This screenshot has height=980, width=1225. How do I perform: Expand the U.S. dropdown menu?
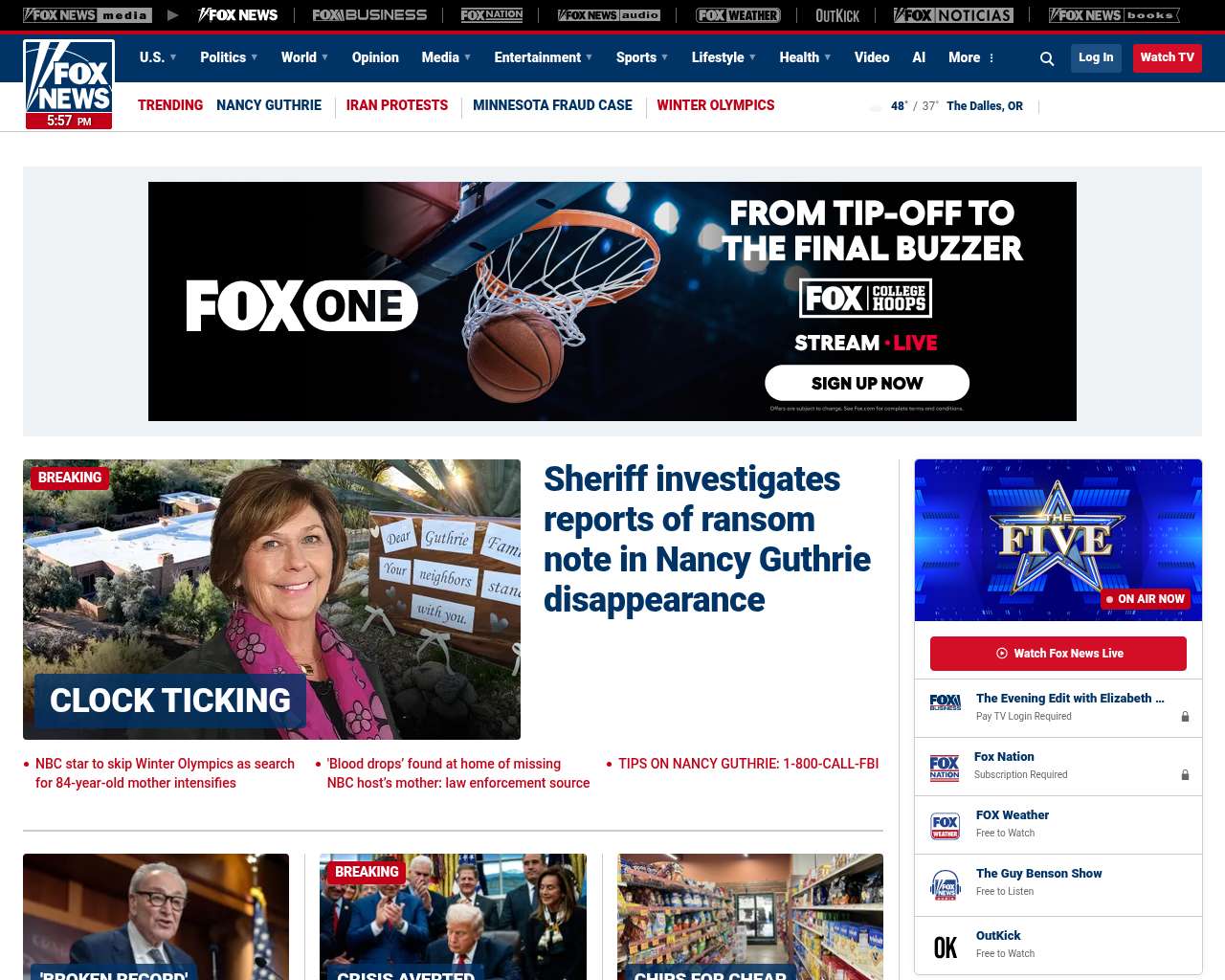click(158, 57)
